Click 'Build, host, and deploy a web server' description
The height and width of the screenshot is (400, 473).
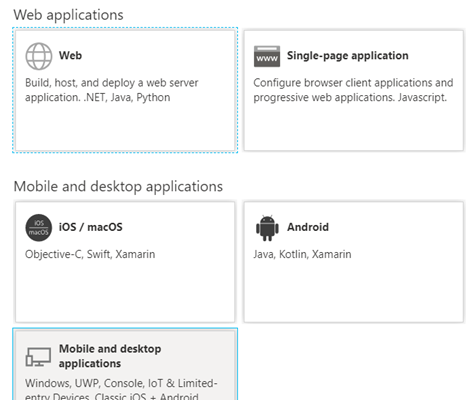(x=112, y=90)
